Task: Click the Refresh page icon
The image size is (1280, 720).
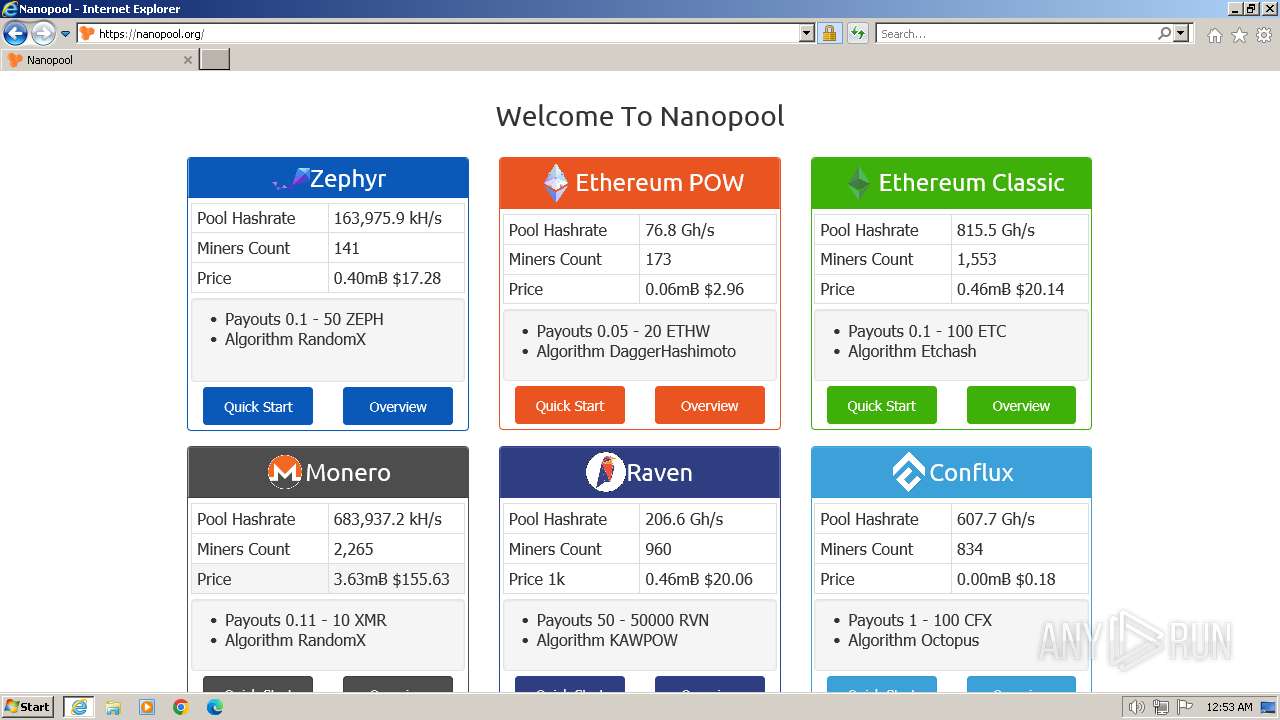Action: (x=858, y=34)
